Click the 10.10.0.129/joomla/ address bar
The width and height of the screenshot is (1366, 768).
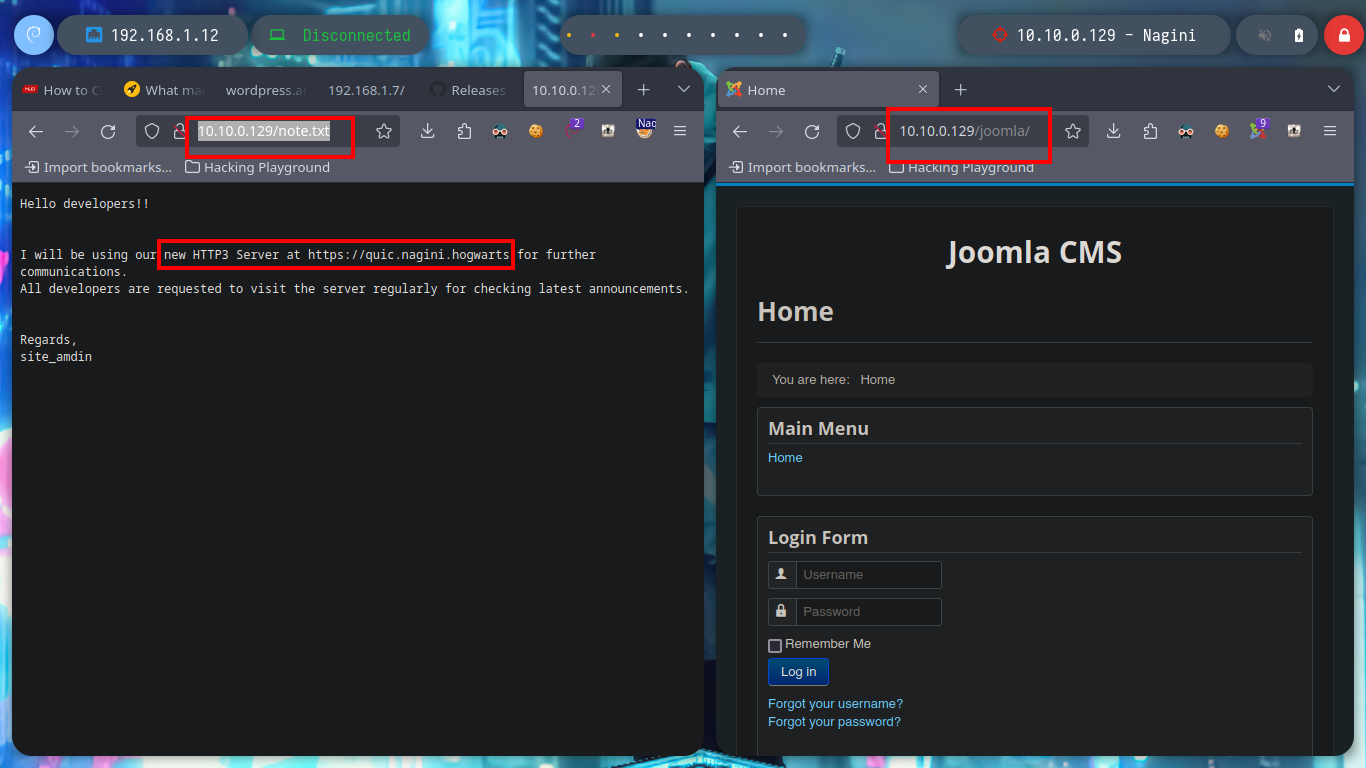point(965,131)
